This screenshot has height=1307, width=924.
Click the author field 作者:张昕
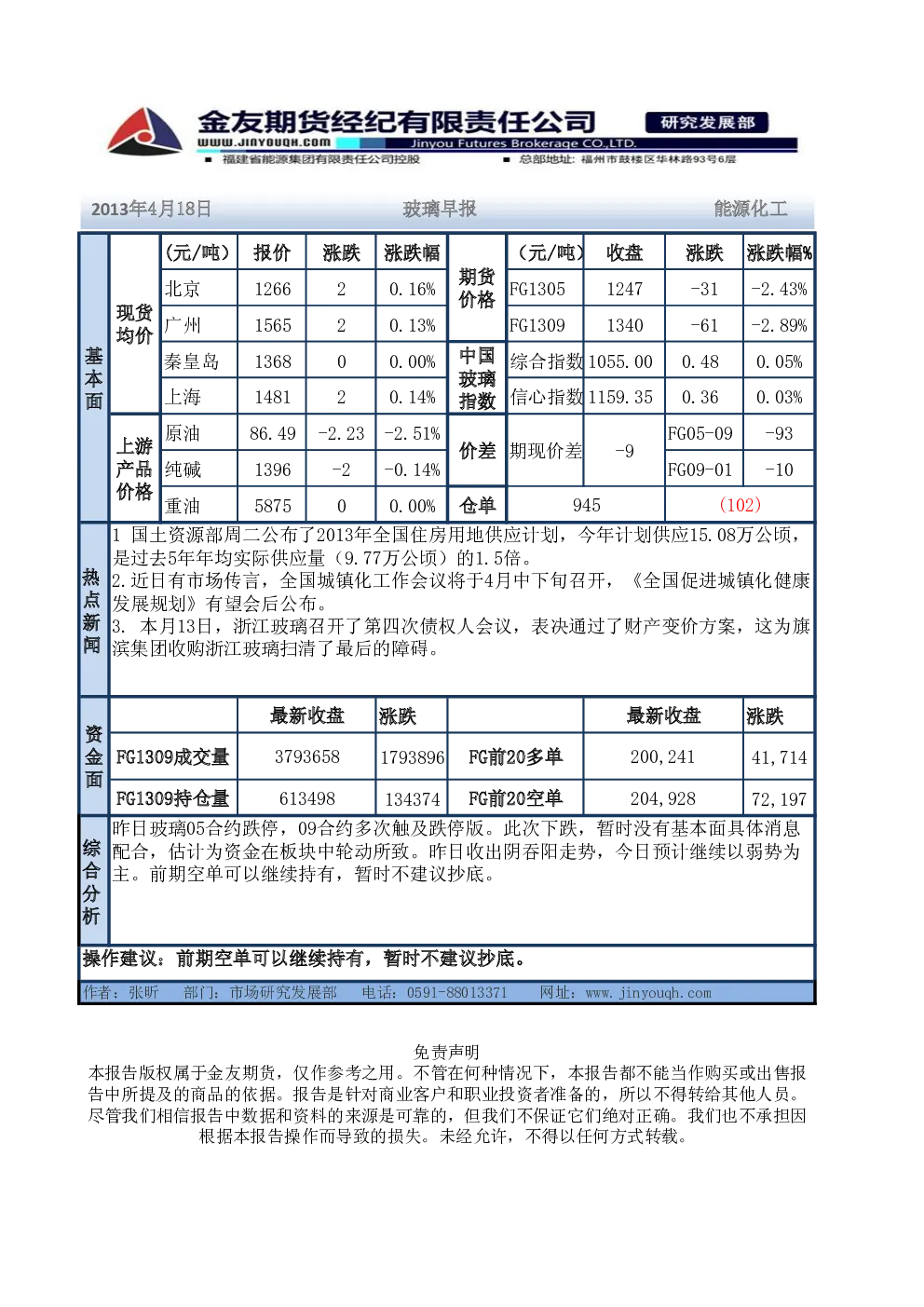[121, 993]
